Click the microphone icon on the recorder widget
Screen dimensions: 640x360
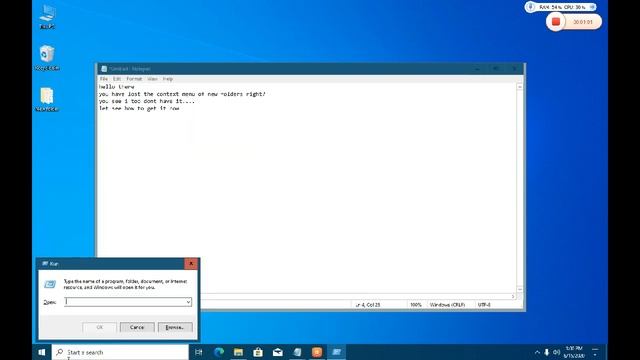pyautogui.click(x=530, y=7)
